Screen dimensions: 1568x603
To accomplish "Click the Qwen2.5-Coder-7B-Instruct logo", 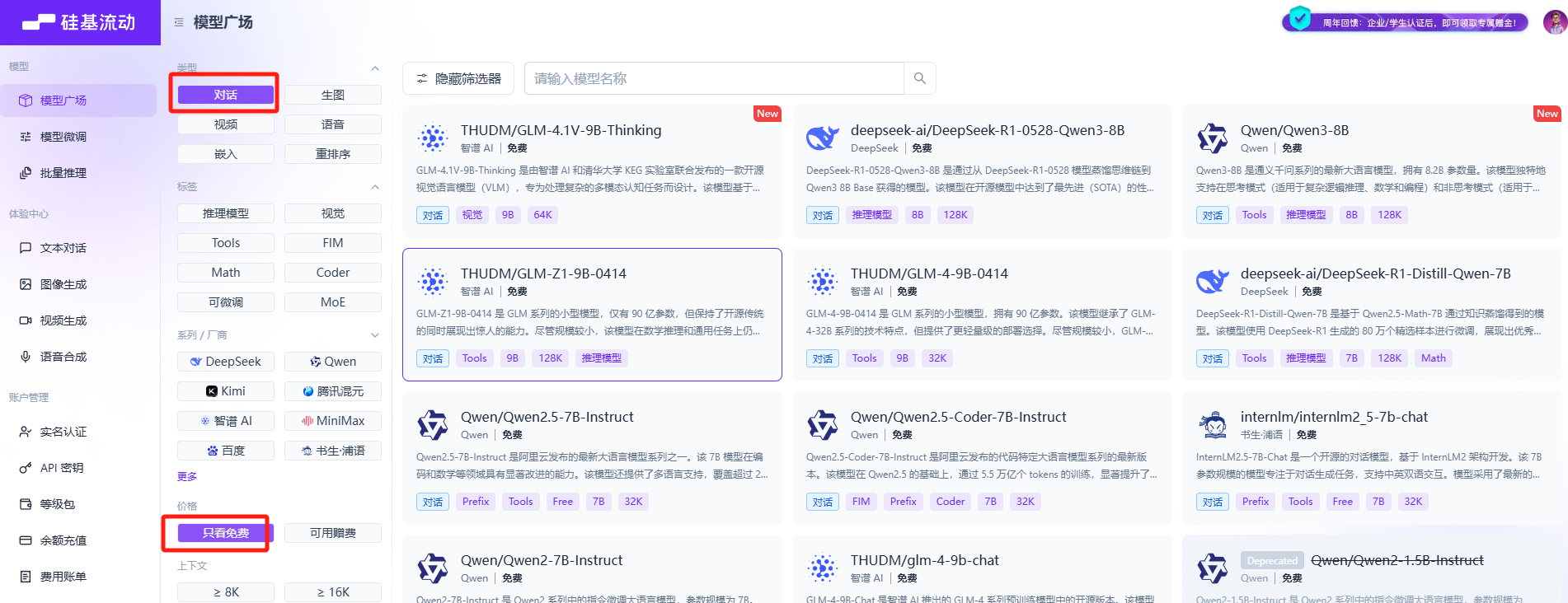I will pos(823,425).
